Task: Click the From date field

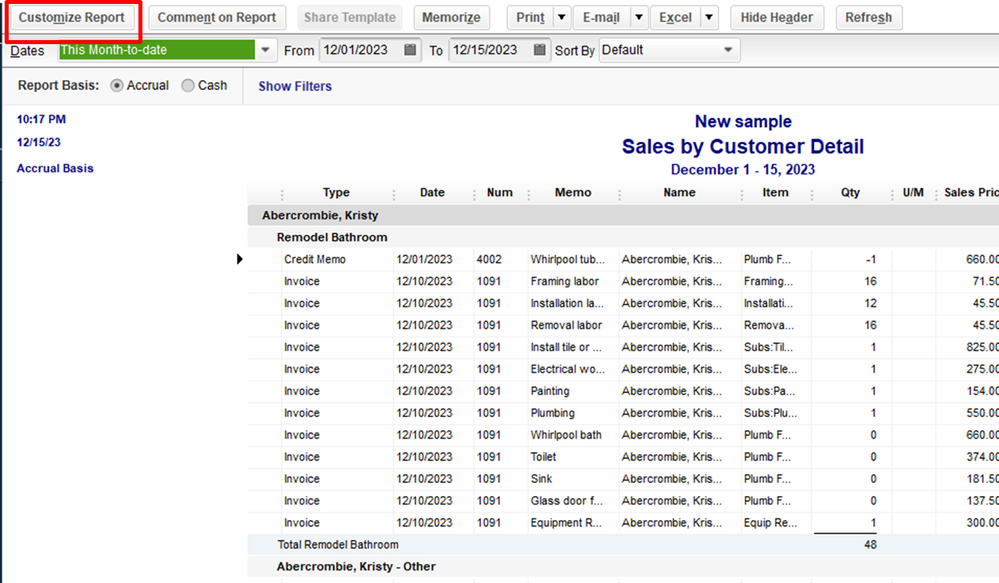Action: 360,50
